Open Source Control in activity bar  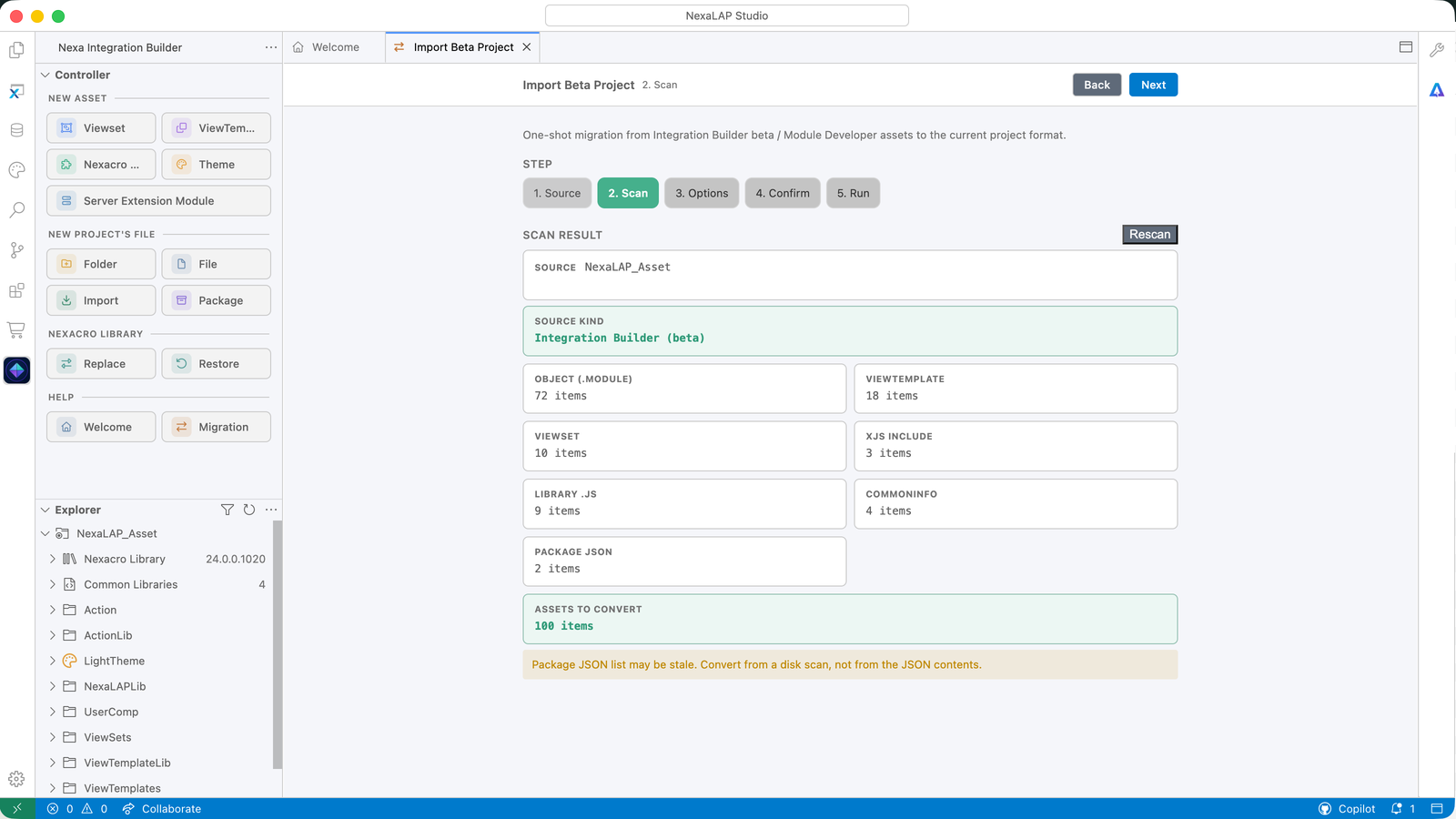[16, 250]
